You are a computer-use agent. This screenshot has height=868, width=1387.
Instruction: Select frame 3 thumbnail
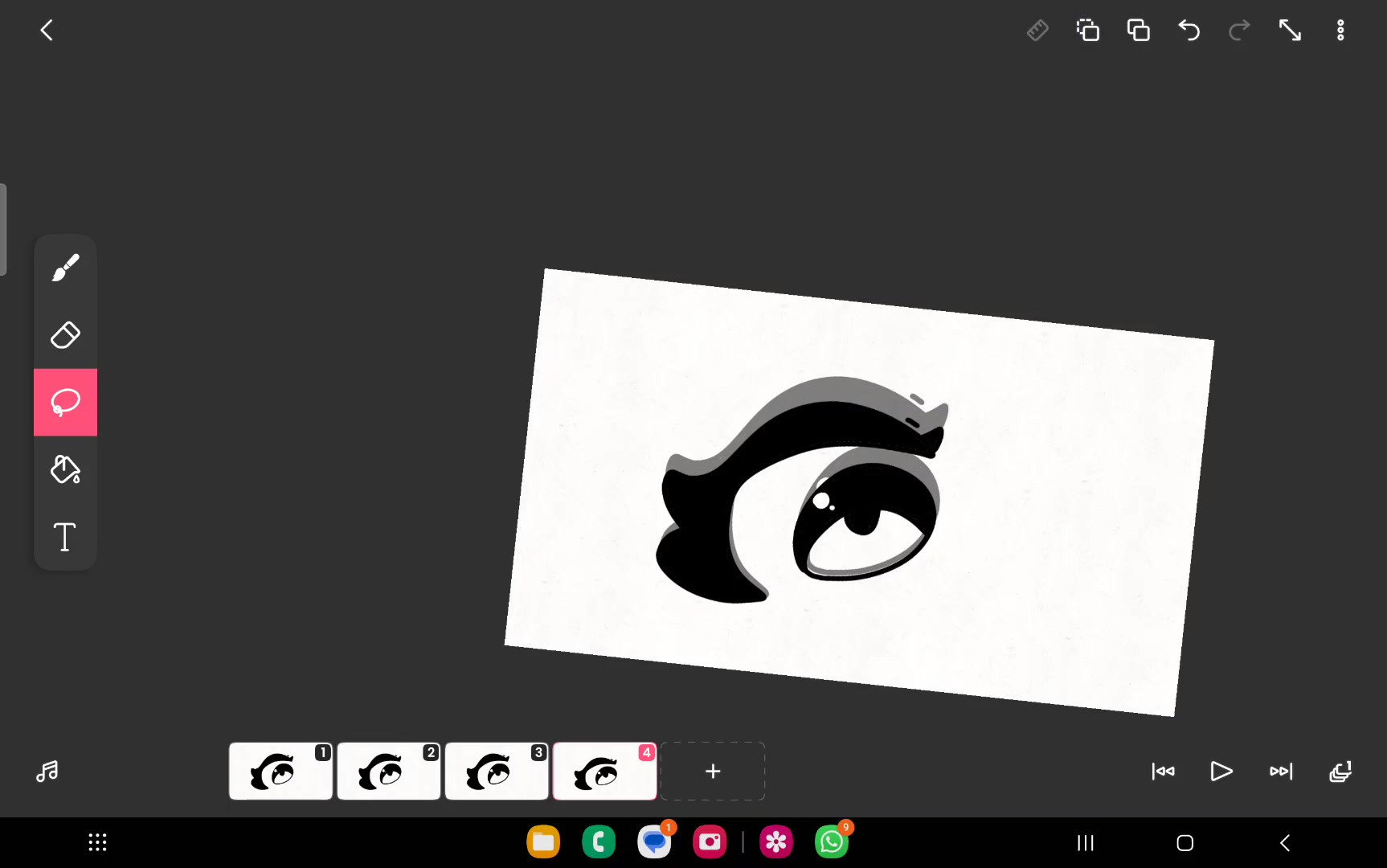coord(497,772)
